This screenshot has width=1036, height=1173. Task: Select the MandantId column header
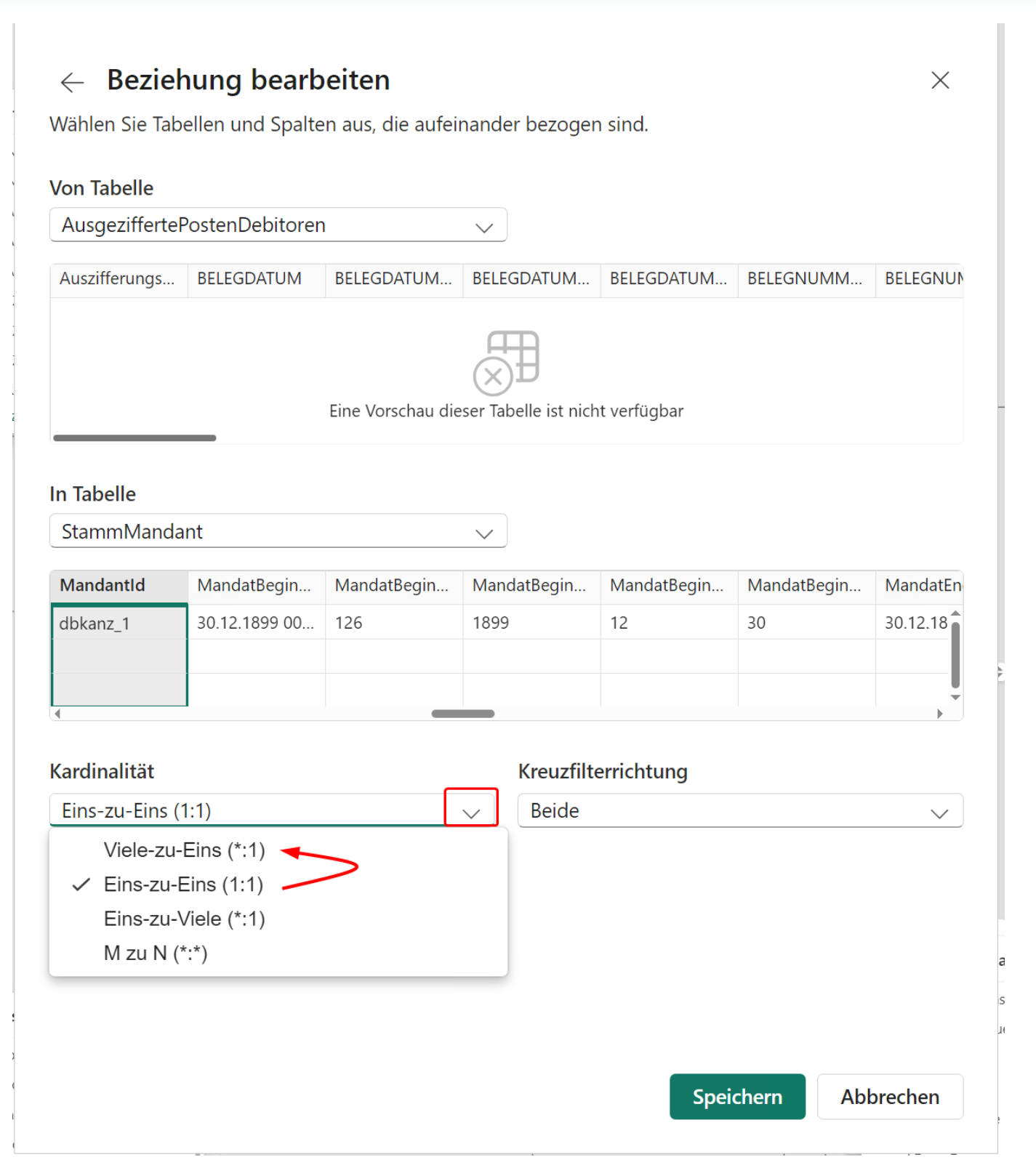119,586
